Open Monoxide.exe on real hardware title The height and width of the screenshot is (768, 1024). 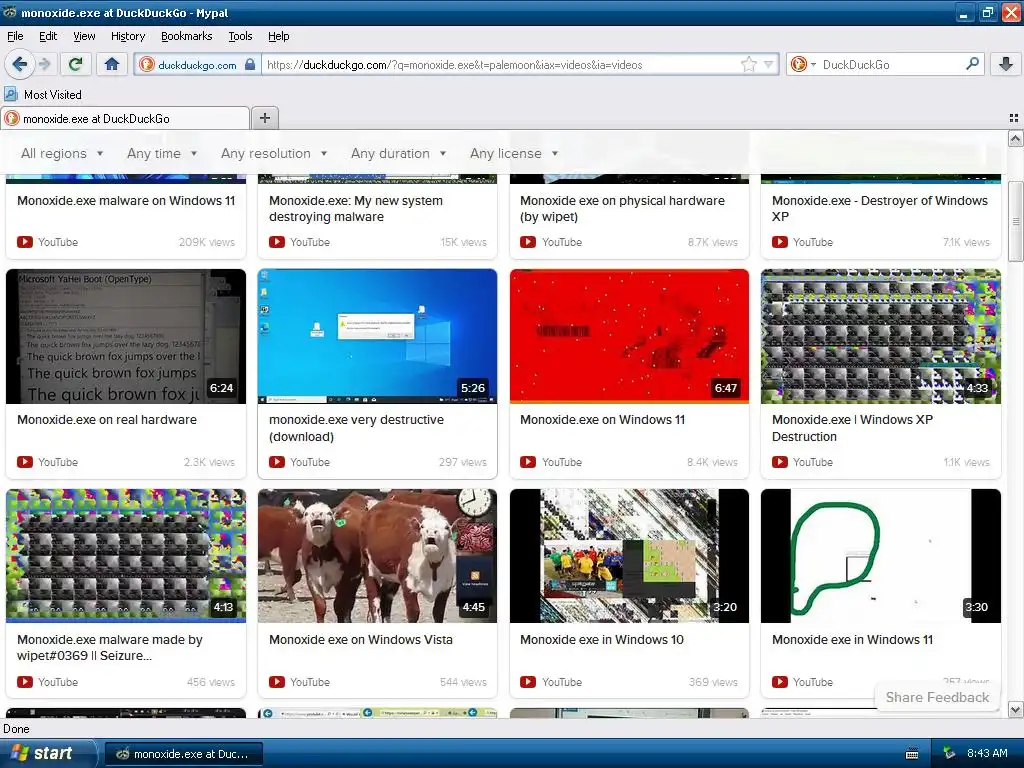[x=107, y=420]
